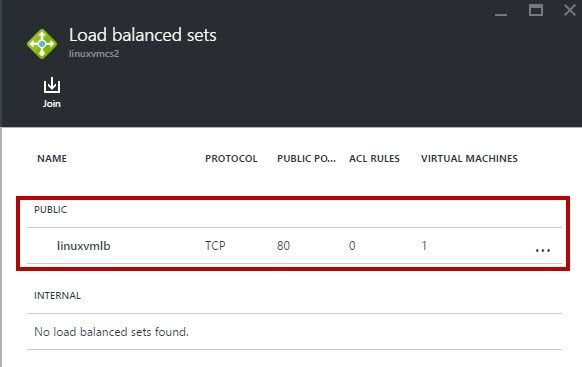The image size is (582, 367).
Task: Click the green load balancer icon
Action: tap(42, 44)
